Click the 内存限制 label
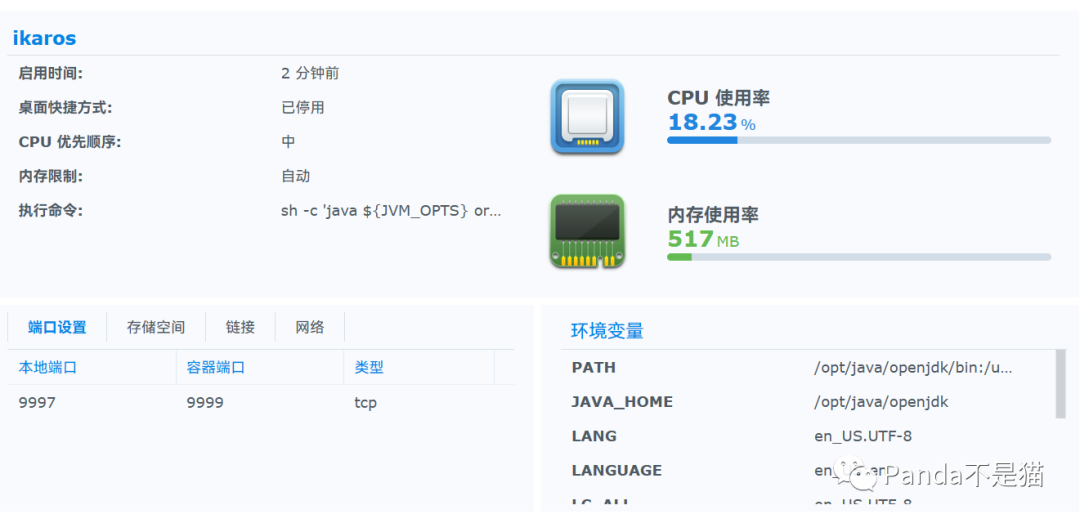The width and height of the screenshot is (1080, 523). pyautogui.click(x=50, y=176)
